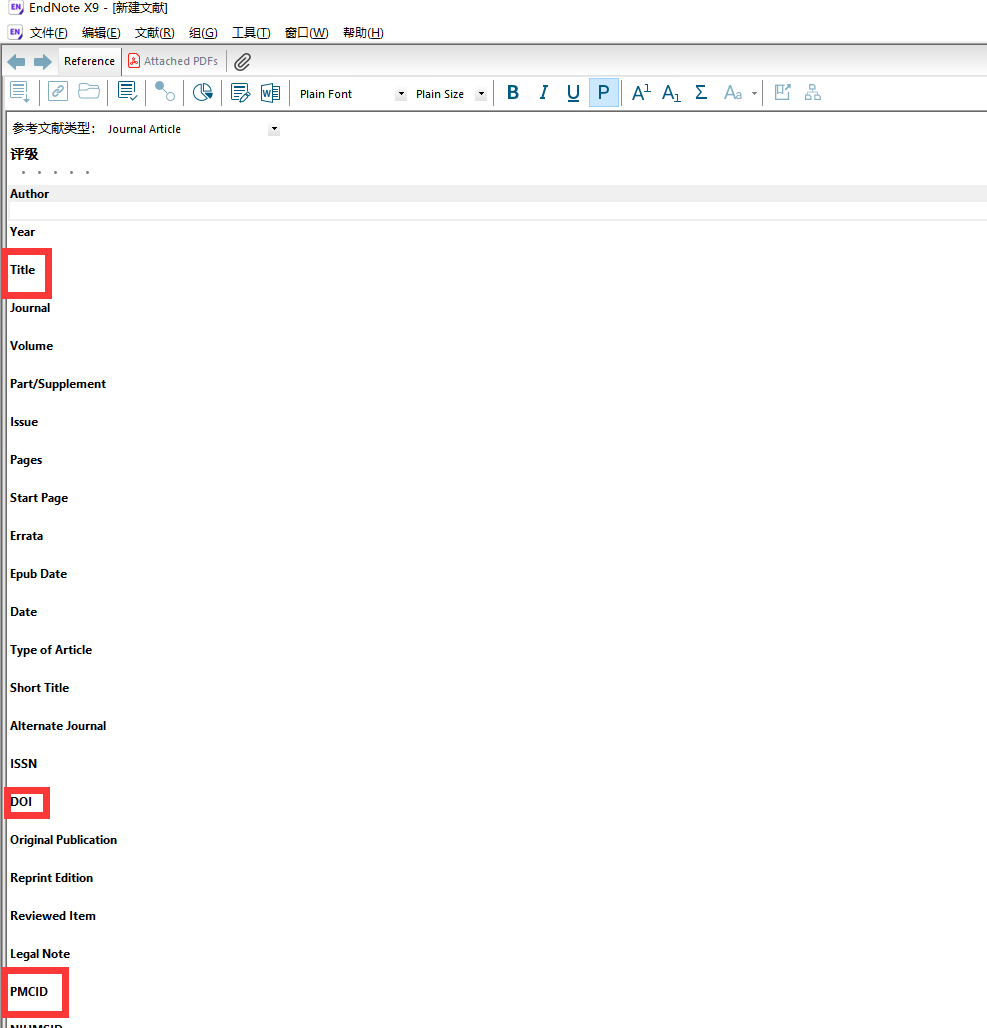Click the paperclip attach file icon
987x1028 pixels.
point(243,62)
